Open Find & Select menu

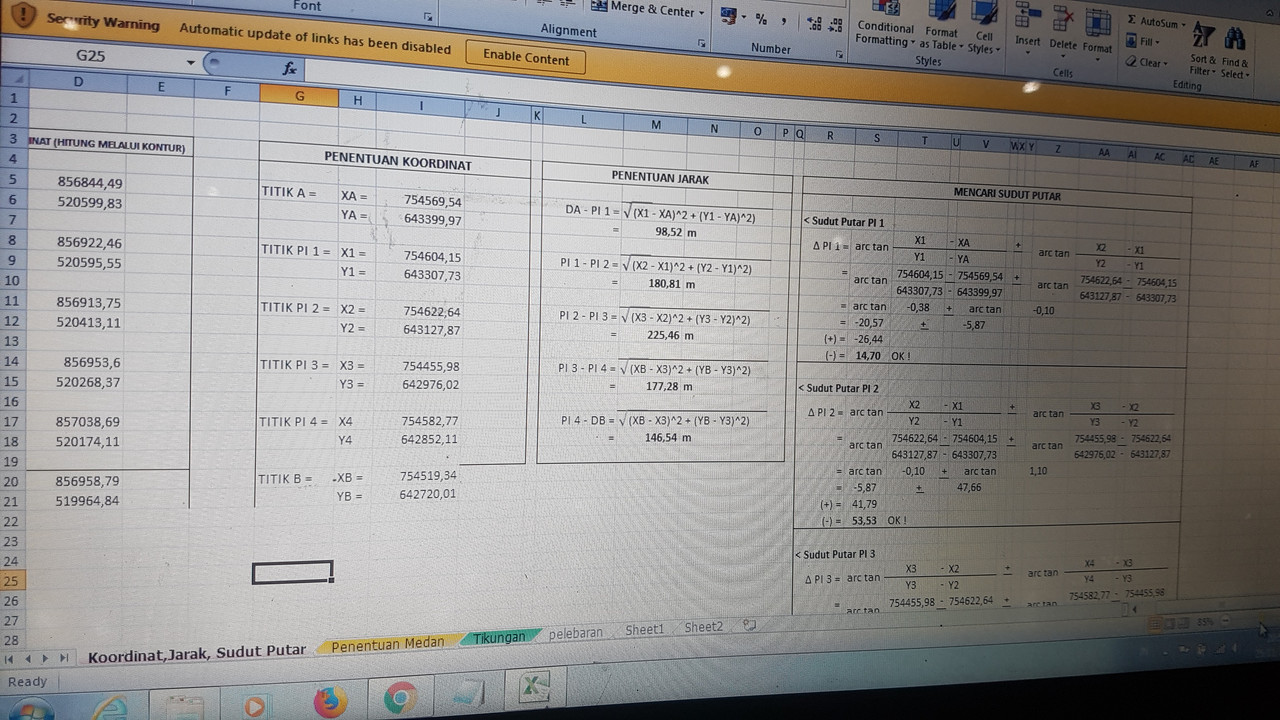point(1234,52)
